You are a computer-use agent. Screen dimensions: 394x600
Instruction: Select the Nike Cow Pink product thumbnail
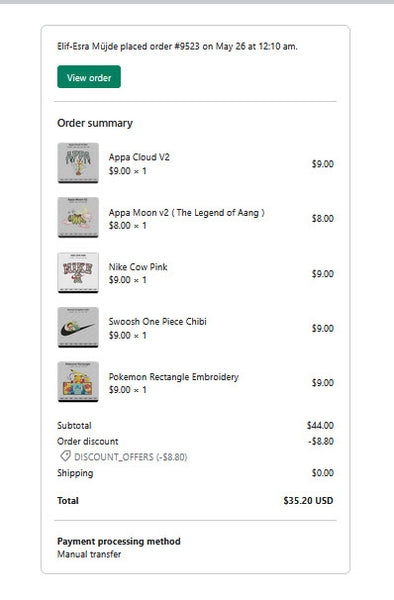click(78, 273)
